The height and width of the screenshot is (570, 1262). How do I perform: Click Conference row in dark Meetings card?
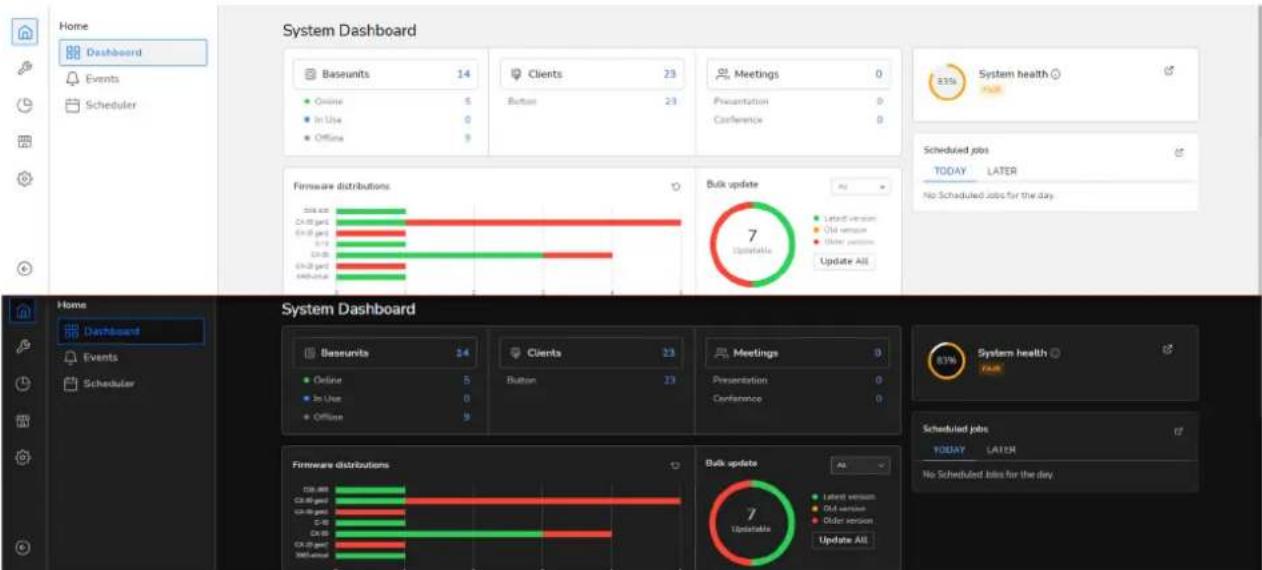[x=798, y=398]
